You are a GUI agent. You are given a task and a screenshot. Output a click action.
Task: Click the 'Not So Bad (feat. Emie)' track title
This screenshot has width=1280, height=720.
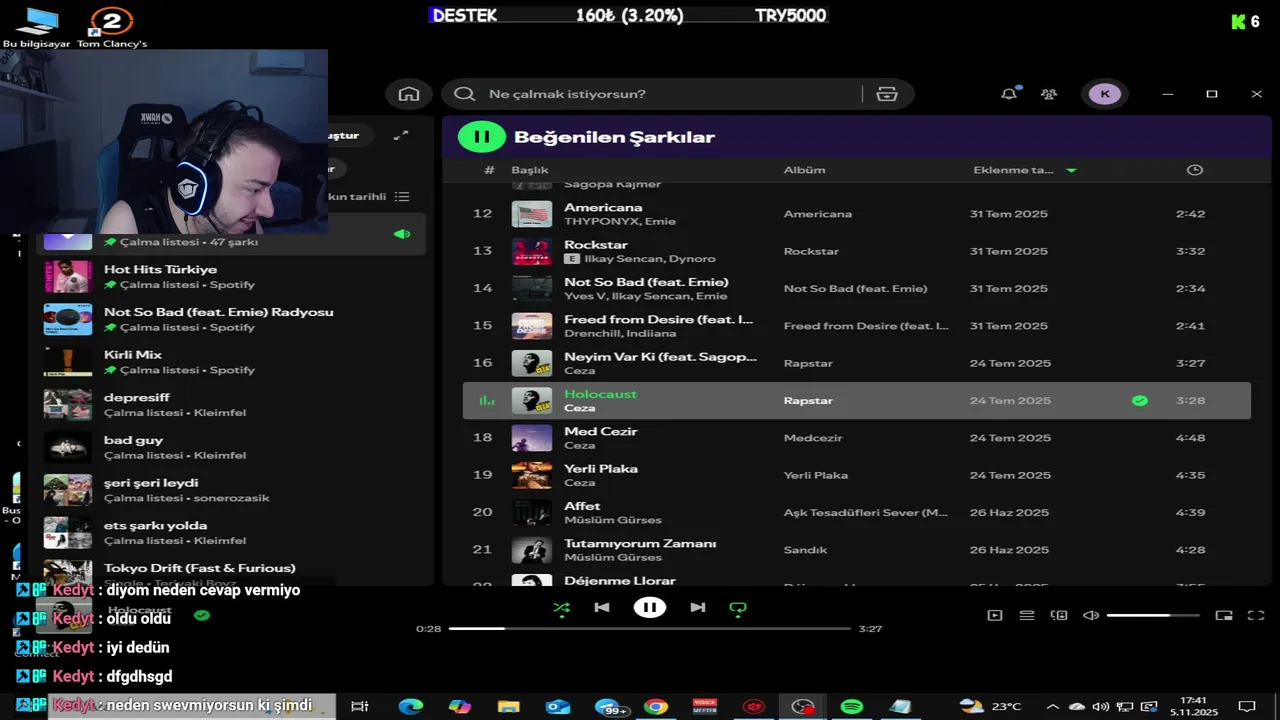tap(646, 282)
